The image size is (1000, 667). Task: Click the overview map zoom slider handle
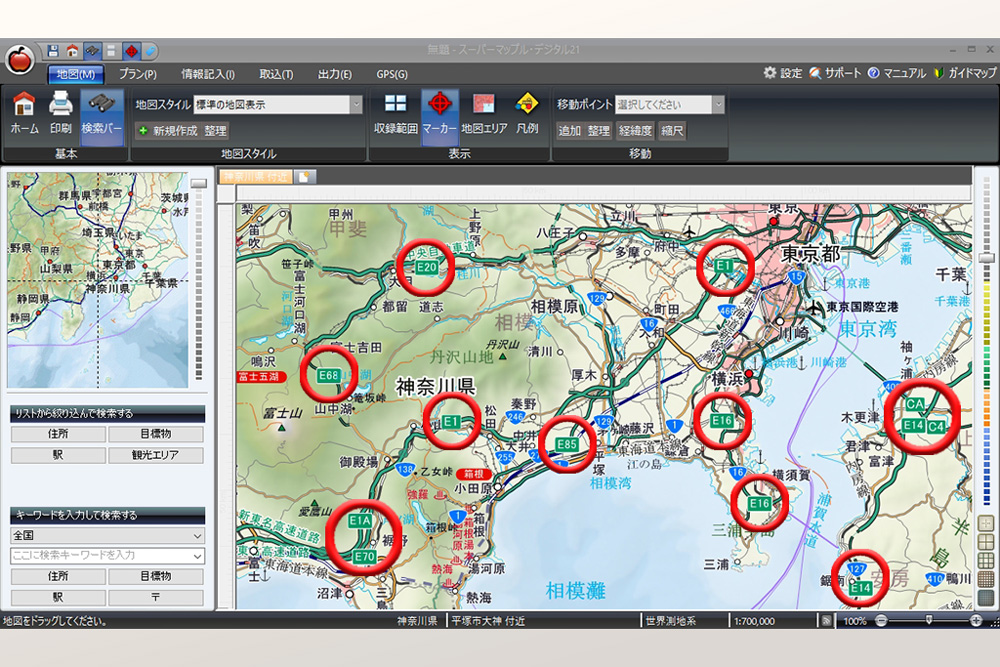[199, 184]
